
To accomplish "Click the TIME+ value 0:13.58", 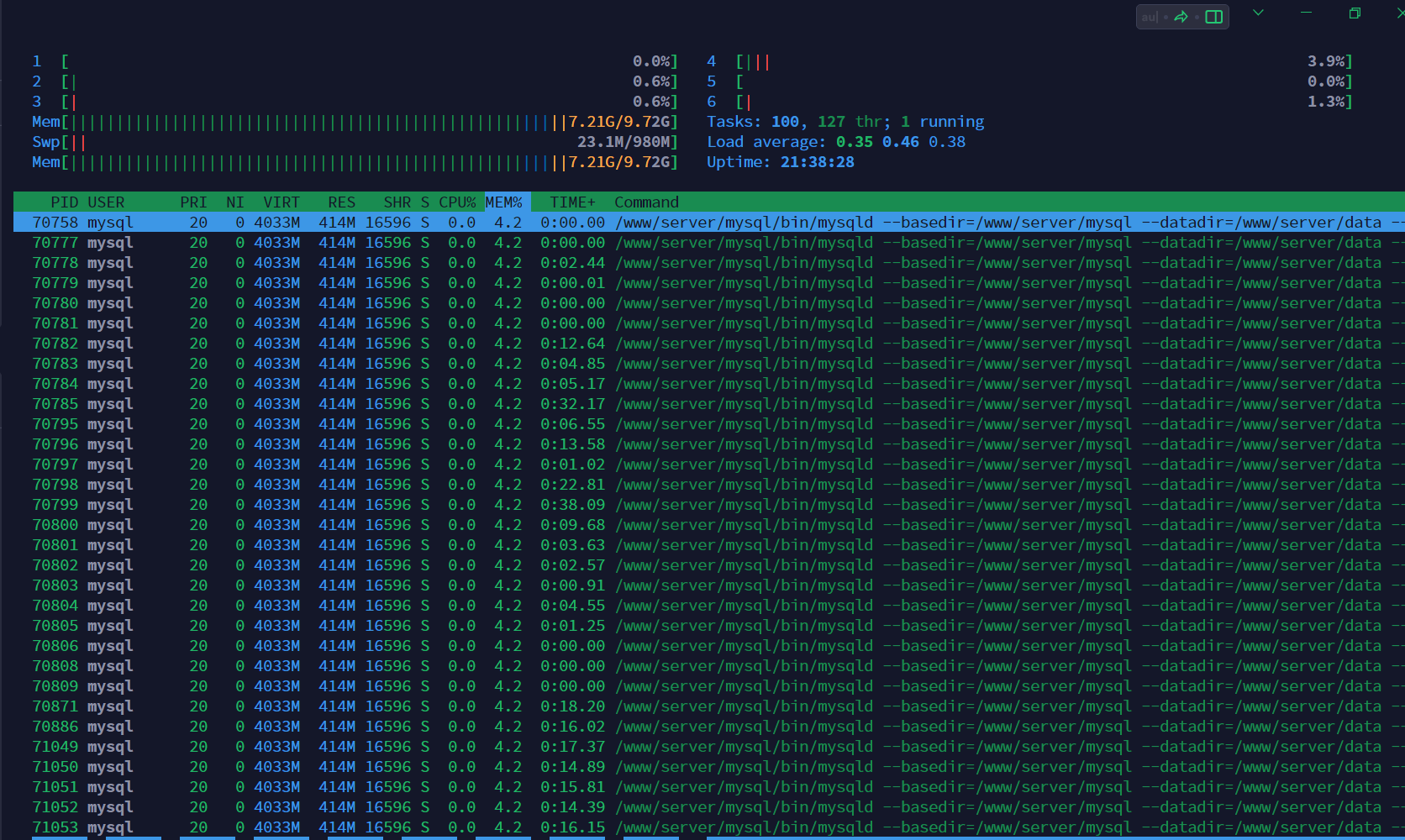I will [x=572, y=444].
